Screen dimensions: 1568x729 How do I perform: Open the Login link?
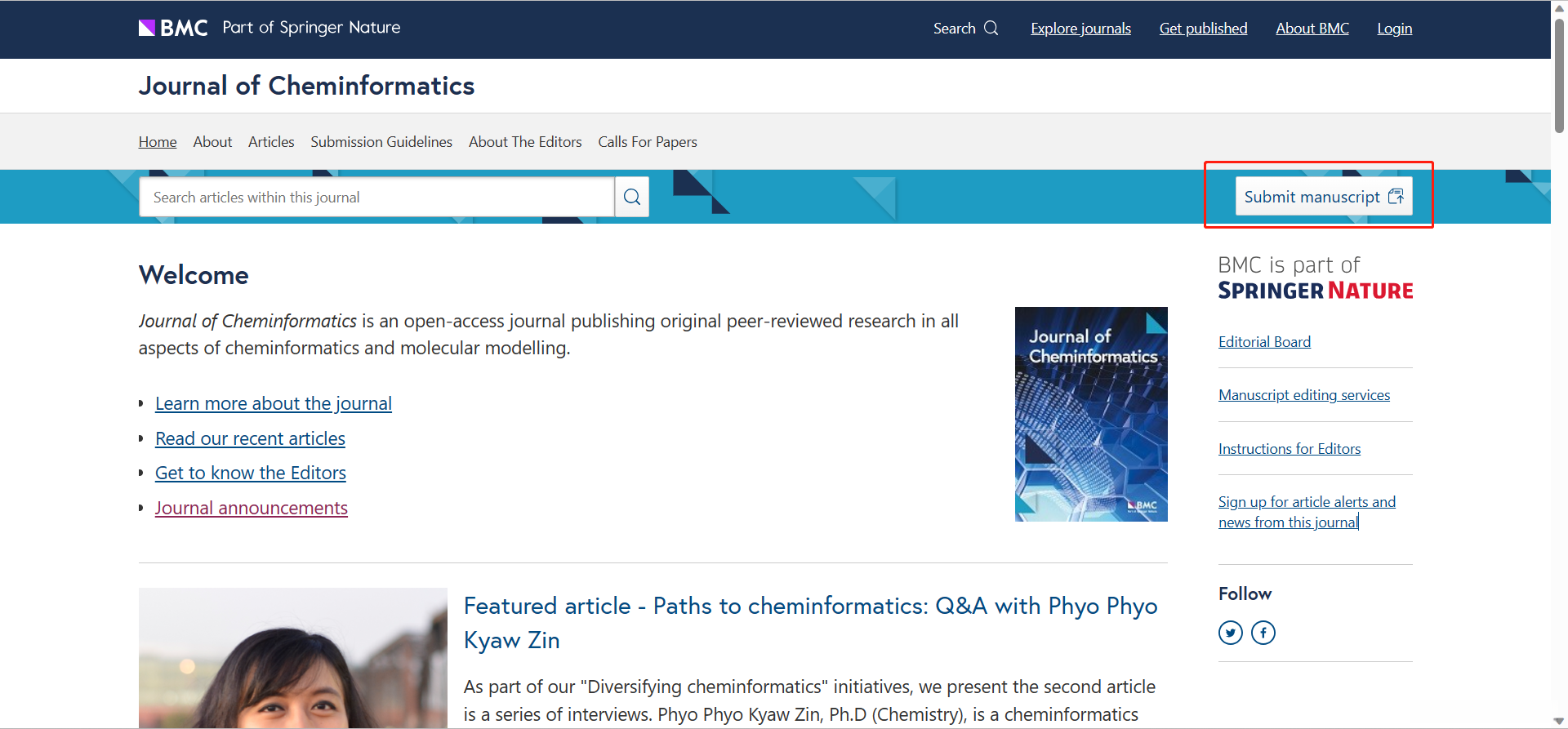pos(1394,29)
